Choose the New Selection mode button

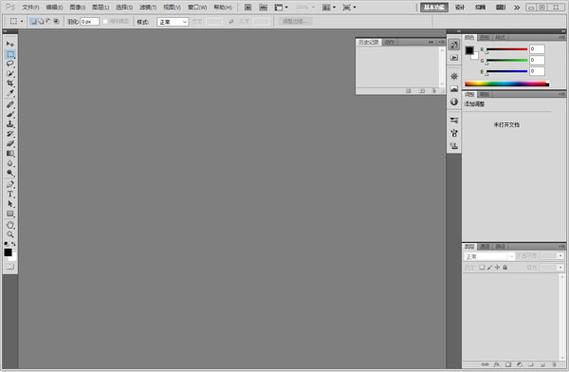point(33,21)
